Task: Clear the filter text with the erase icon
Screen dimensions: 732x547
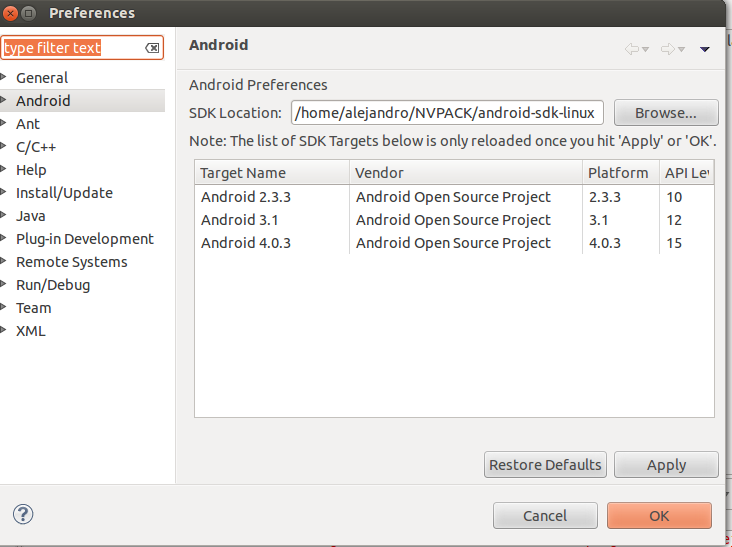Action: coord(152,48)
